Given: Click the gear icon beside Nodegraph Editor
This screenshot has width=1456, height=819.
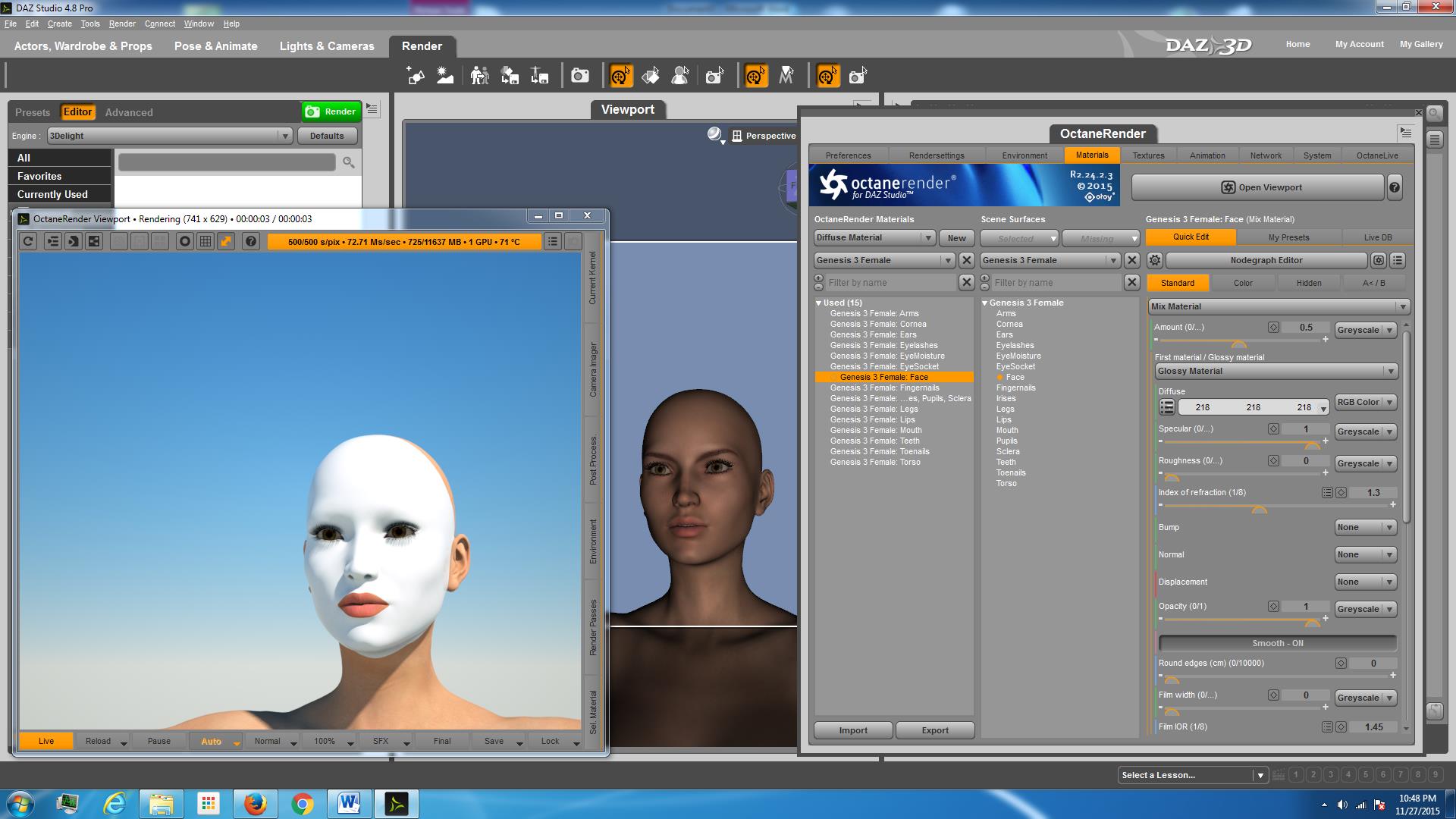Looking at the screenshot, I should (x=1154, y=260).
